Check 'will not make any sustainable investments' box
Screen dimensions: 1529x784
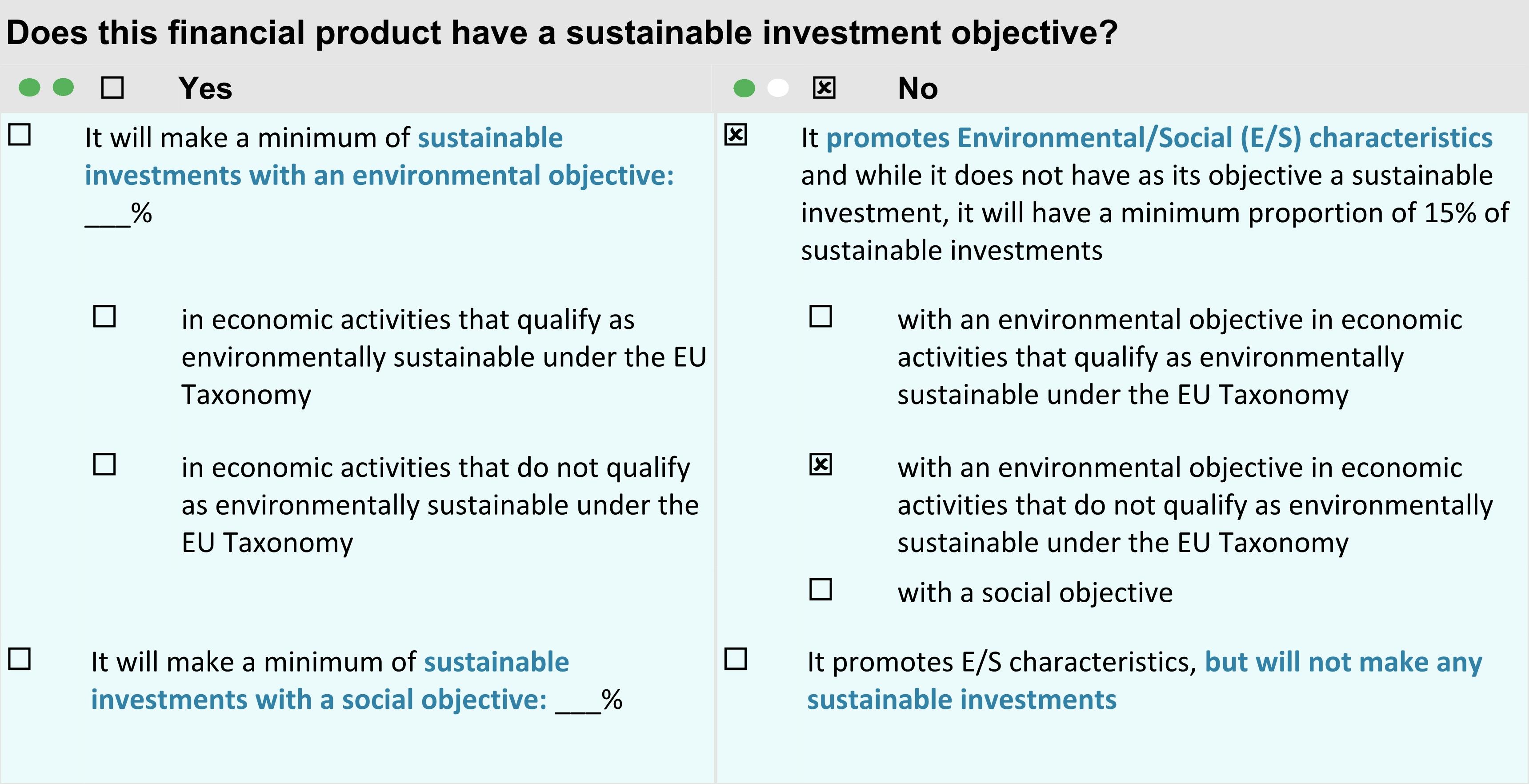[x=736, y=659]
